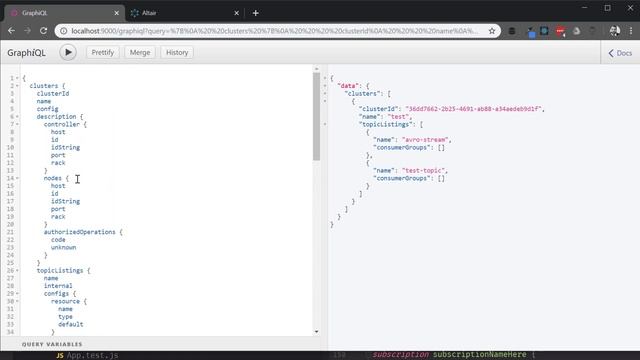Collapse the description block at line 6
Image resolution: width=640 pixels, height=360 pixels.
click(x=17, y=117)
